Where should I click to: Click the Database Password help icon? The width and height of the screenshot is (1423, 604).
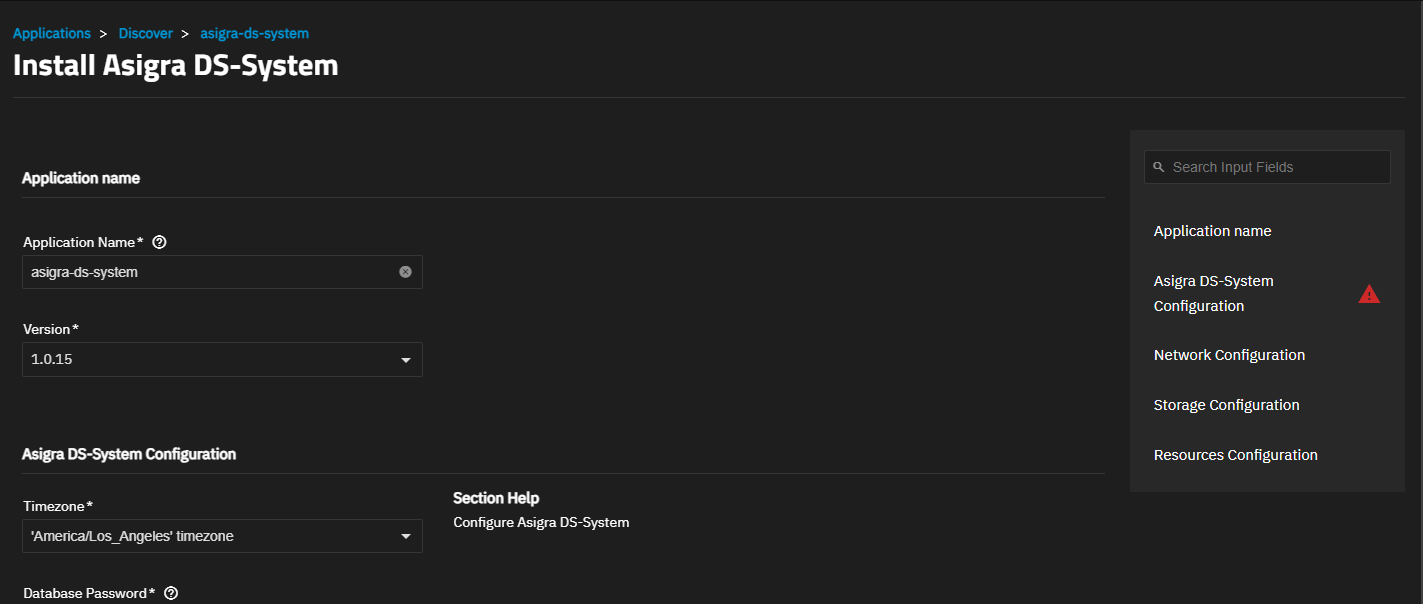[x=171, y=593]
